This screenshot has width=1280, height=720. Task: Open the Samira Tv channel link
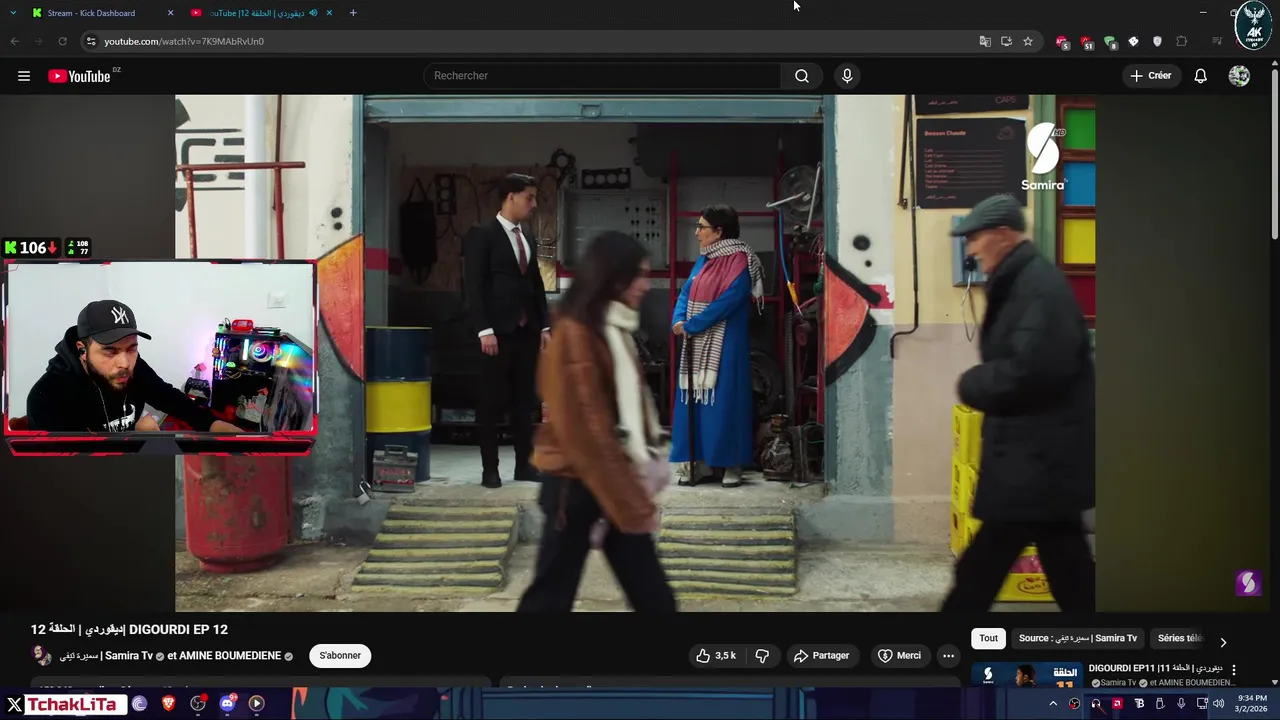[106, 656]
